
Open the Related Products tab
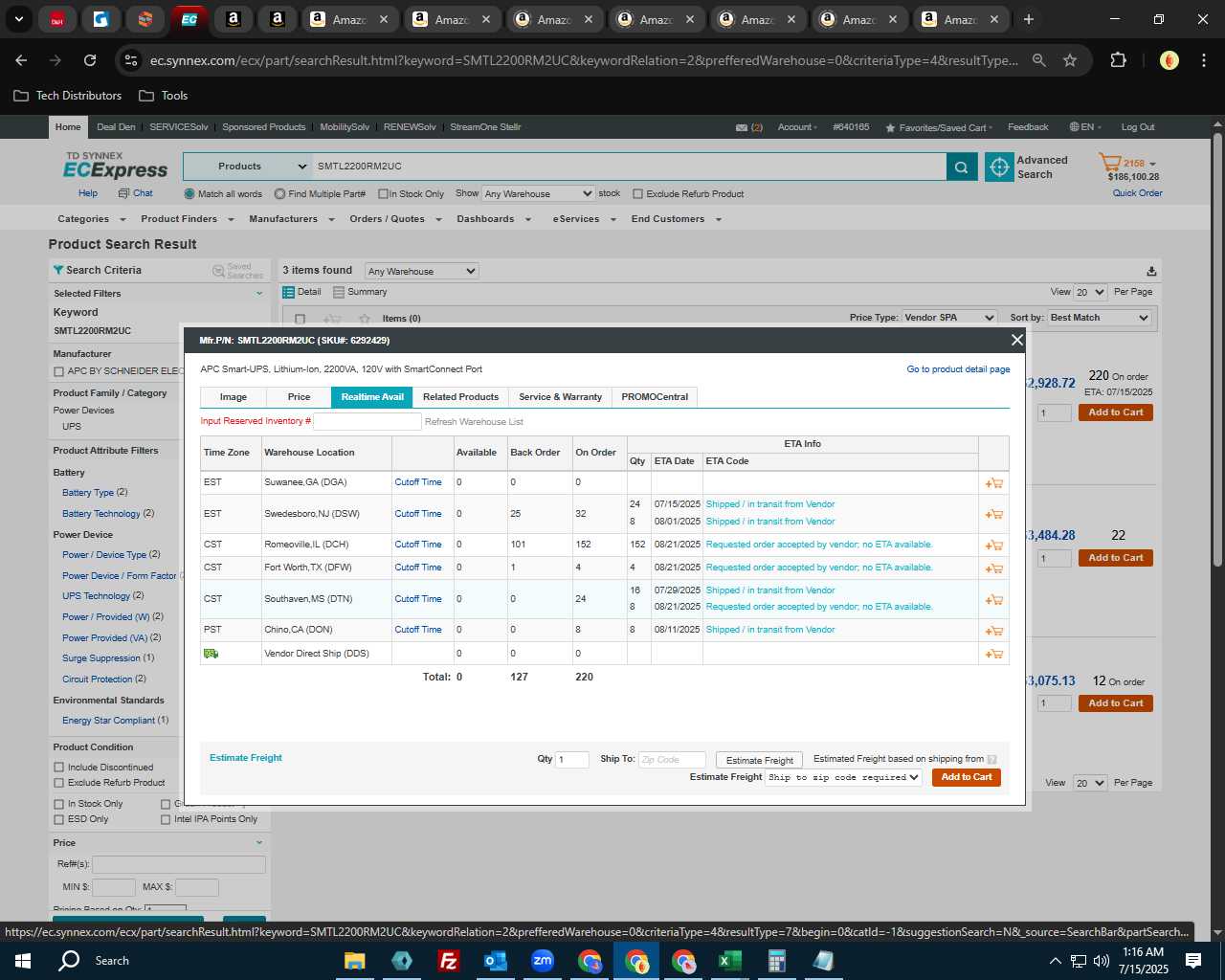tap(460, 397)
